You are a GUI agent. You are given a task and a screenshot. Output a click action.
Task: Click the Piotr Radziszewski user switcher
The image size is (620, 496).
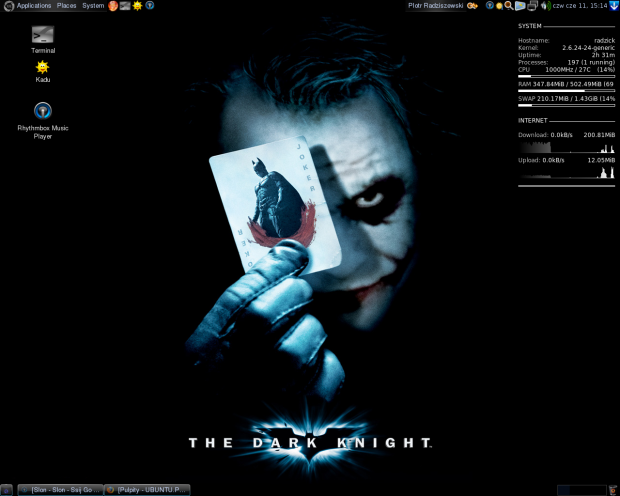point(435,6)
